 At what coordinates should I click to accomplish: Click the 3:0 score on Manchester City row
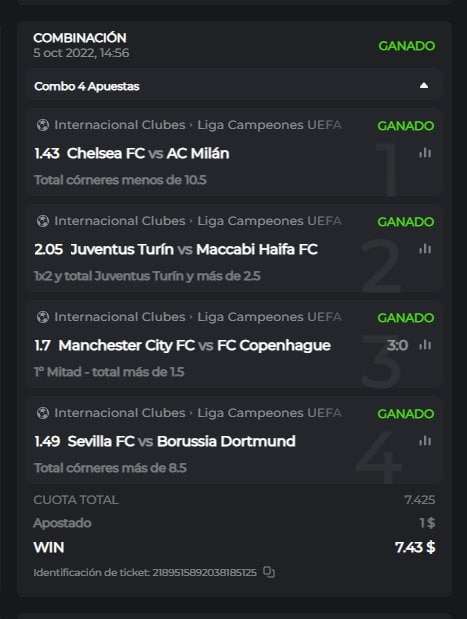(397, 345)
